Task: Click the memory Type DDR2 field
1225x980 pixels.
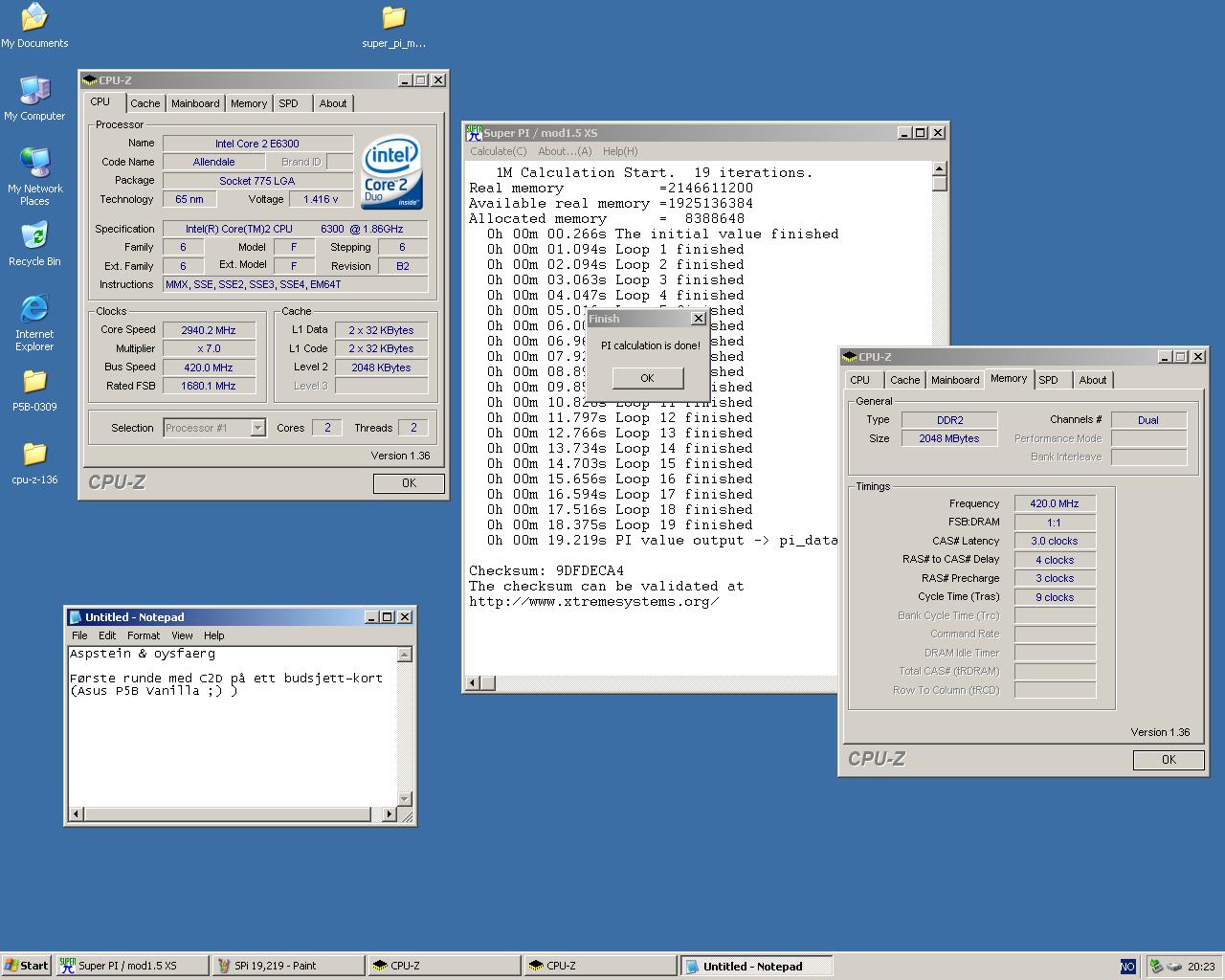Action: (x=949, y=420)
